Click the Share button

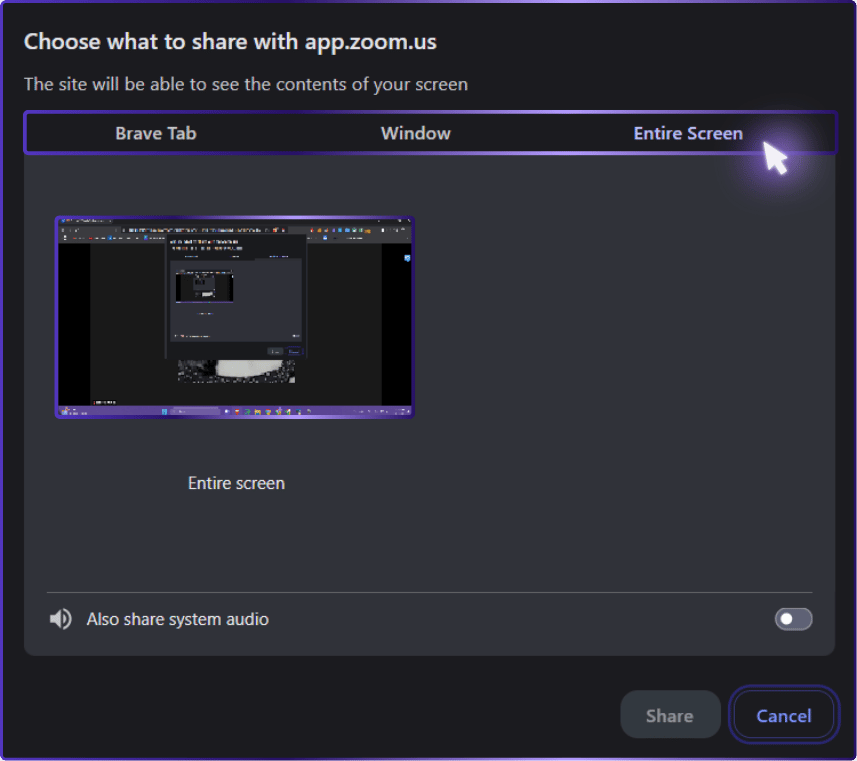pos(670,715)
